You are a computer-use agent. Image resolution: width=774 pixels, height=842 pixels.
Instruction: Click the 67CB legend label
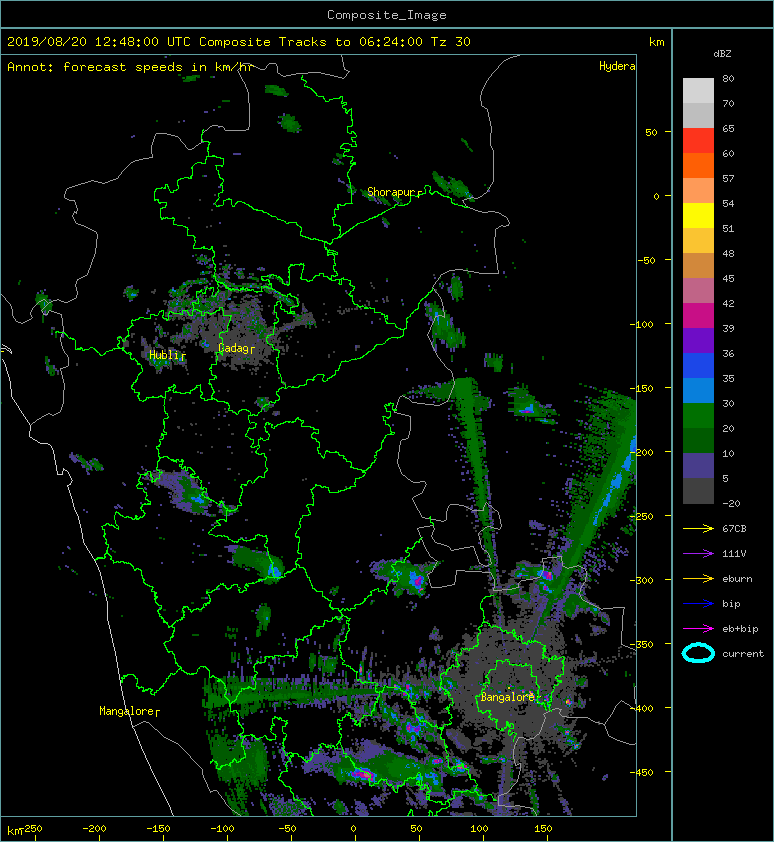(x=734, y=528)
